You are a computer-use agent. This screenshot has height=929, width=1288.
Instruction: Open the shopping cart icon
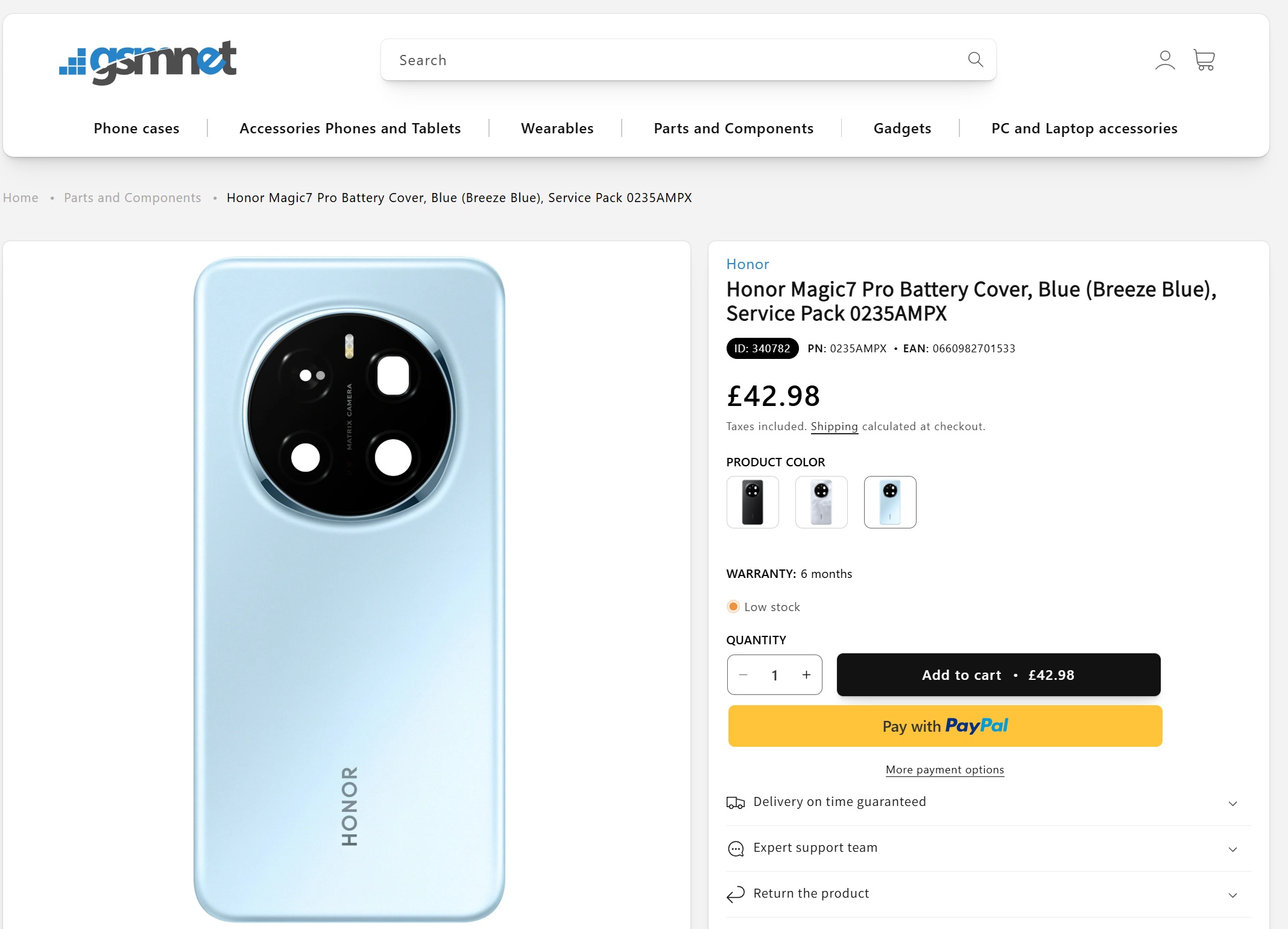(1204, 60)
